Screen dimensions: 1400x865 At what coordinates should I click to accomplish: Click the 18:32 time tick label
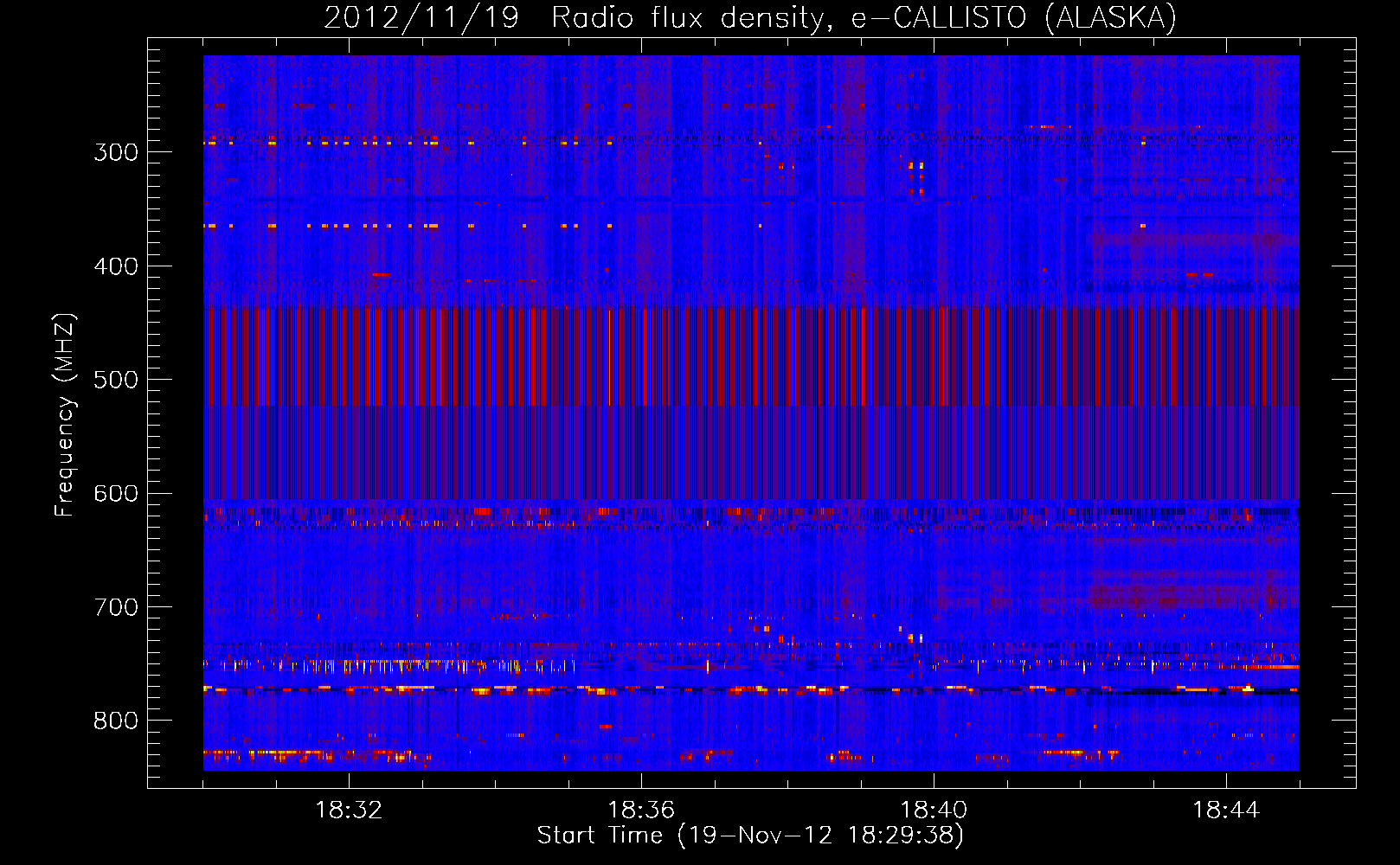click(x=349, y=811)
